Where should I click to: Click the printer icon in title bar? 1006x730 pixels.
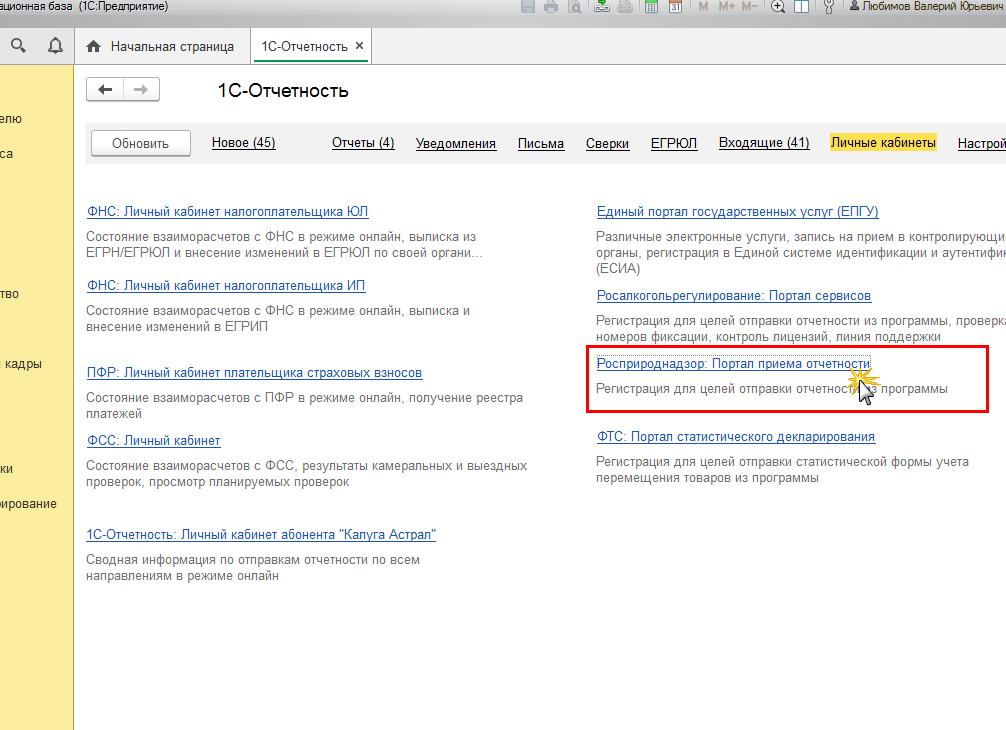(x=551, y=6)
